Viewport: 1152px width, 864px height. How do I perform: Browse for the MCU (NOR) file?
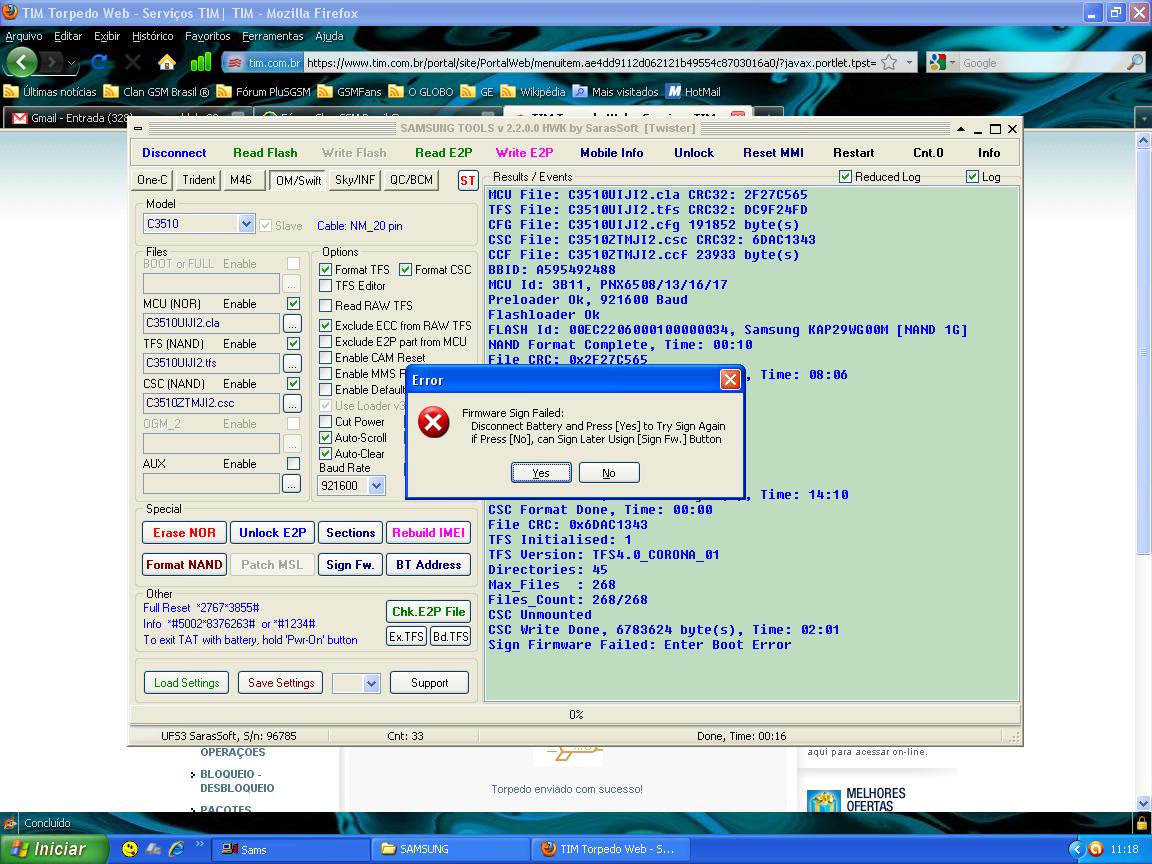coord(292,323)
